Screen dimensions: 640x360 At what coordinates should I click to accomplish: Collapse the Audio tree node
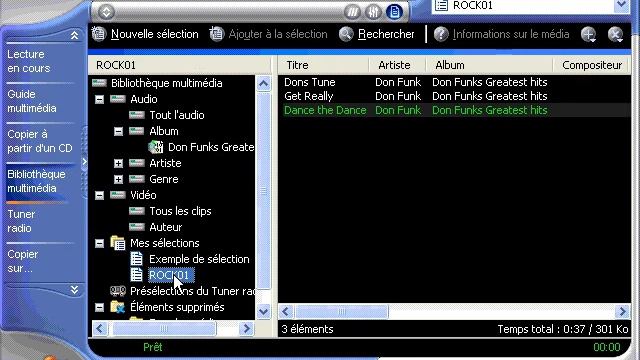point(99,99)
